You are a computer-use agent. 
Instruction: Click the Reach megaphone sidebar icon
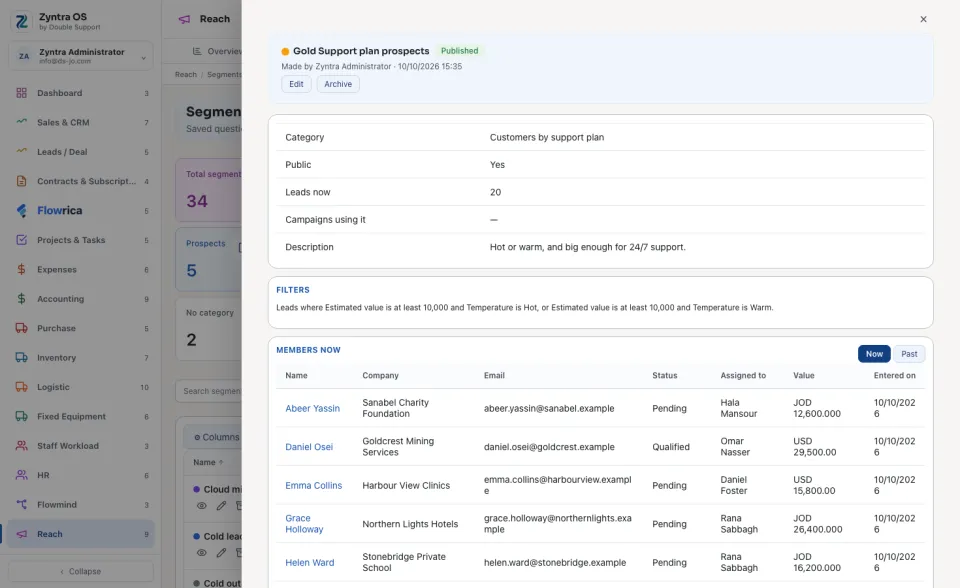point(21,533)
